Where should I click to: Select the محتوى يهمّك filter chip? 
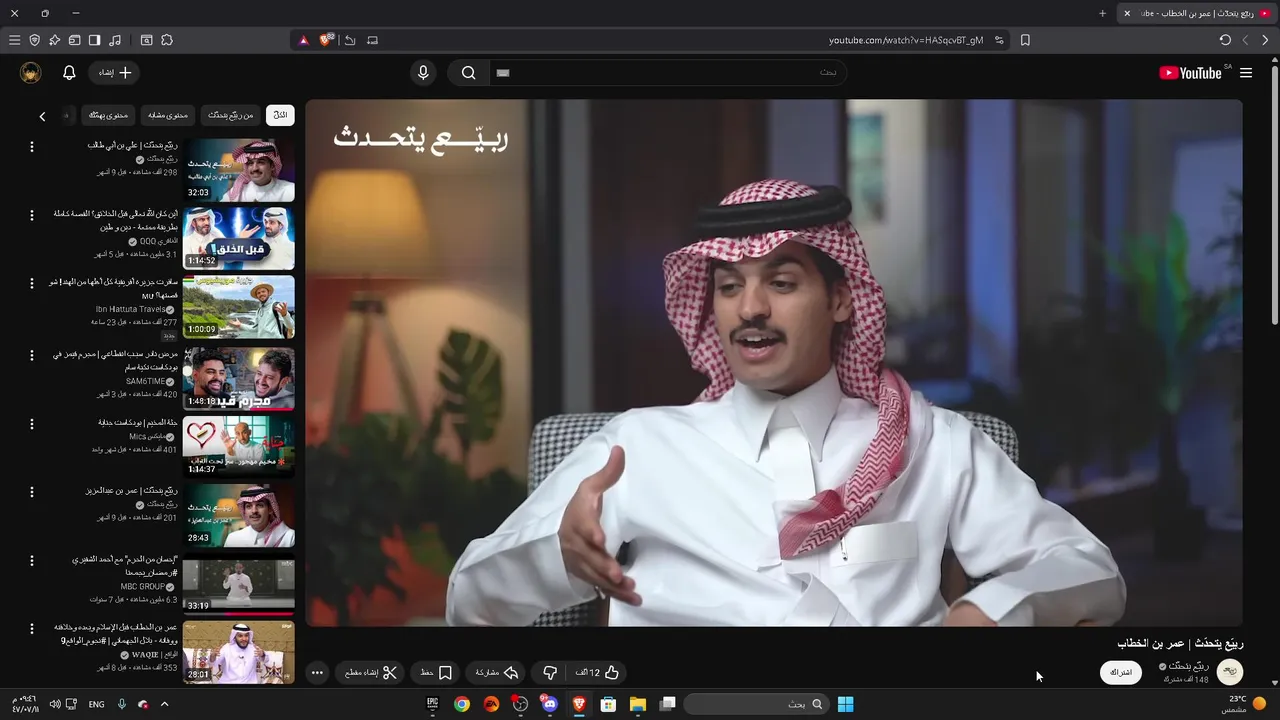tap(108, 115)
